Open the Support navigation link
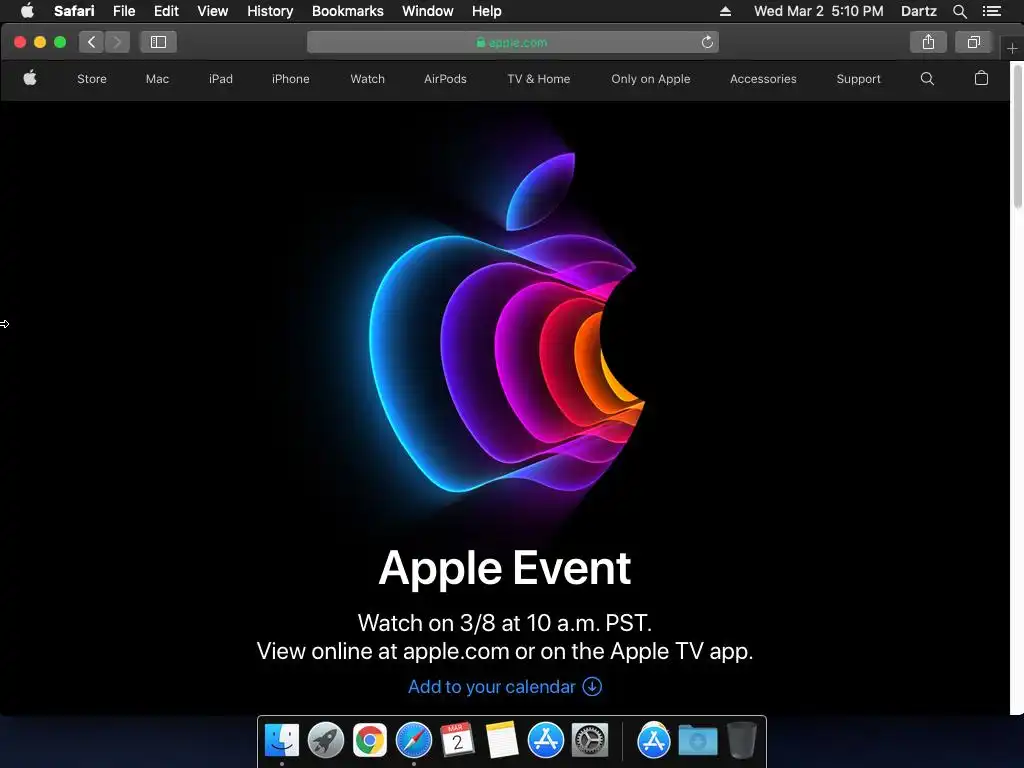The height and width of the screenshot is (768, 1024). point(858,79)
